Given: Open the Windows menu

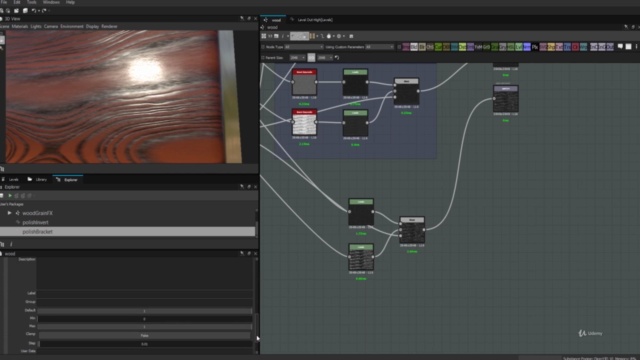Looking at the screenshot, I should pyautogui.click(x=51, y=2).
